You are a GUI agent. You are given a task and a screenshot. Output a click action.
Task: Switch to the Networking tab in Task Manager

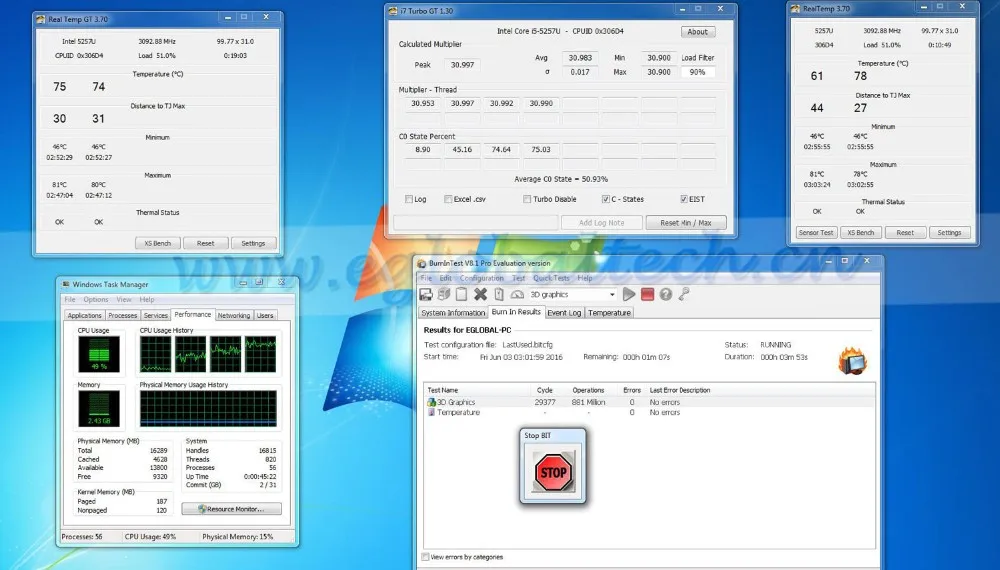[233, 315]
